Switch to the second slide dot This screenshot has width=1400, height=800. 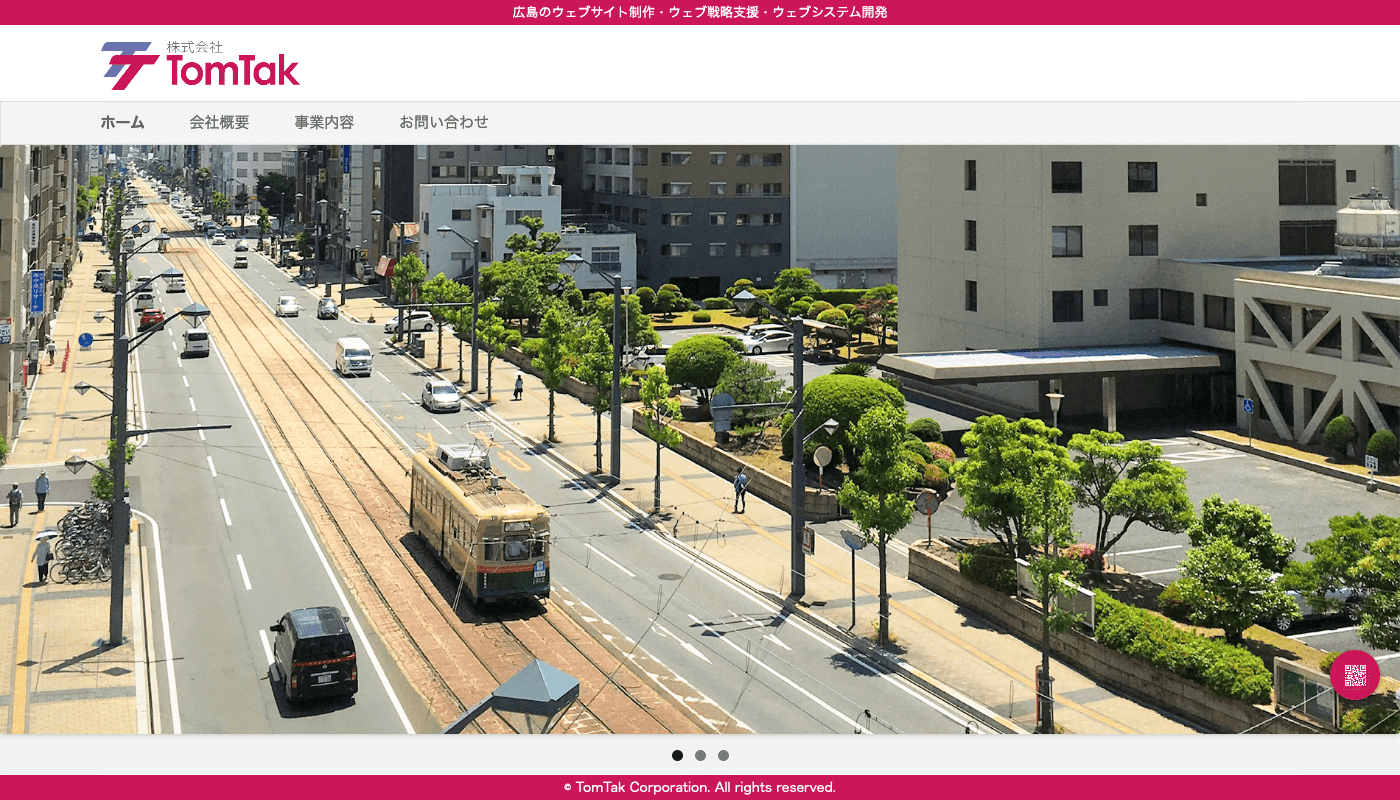(700, 756)
